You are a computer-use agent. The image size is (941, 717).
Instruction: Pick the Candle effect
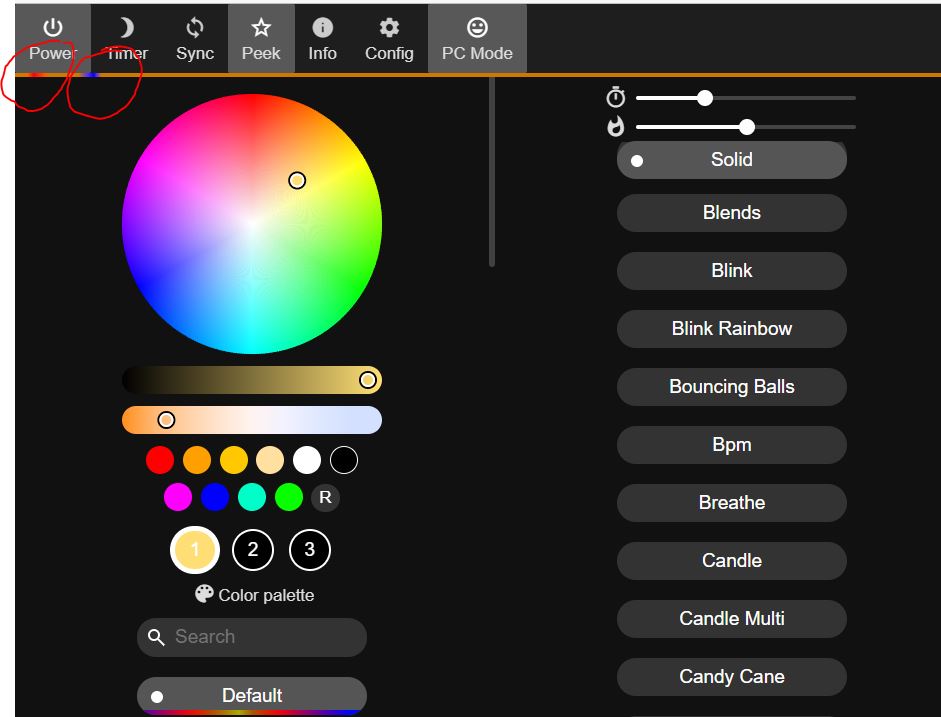732,560
